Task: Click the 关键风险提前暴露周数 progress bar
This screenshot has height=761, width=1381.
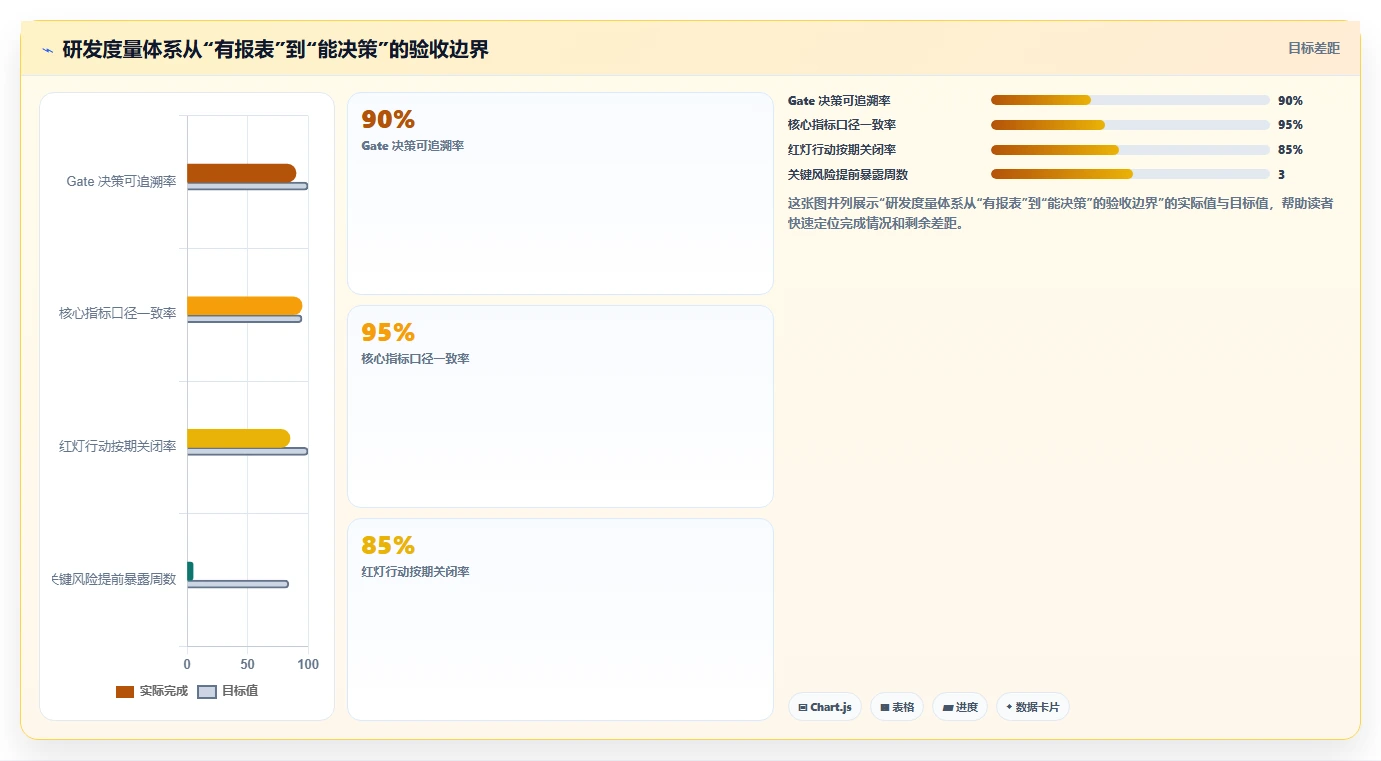Action: pyautogui.click(x=1130, y=174)
